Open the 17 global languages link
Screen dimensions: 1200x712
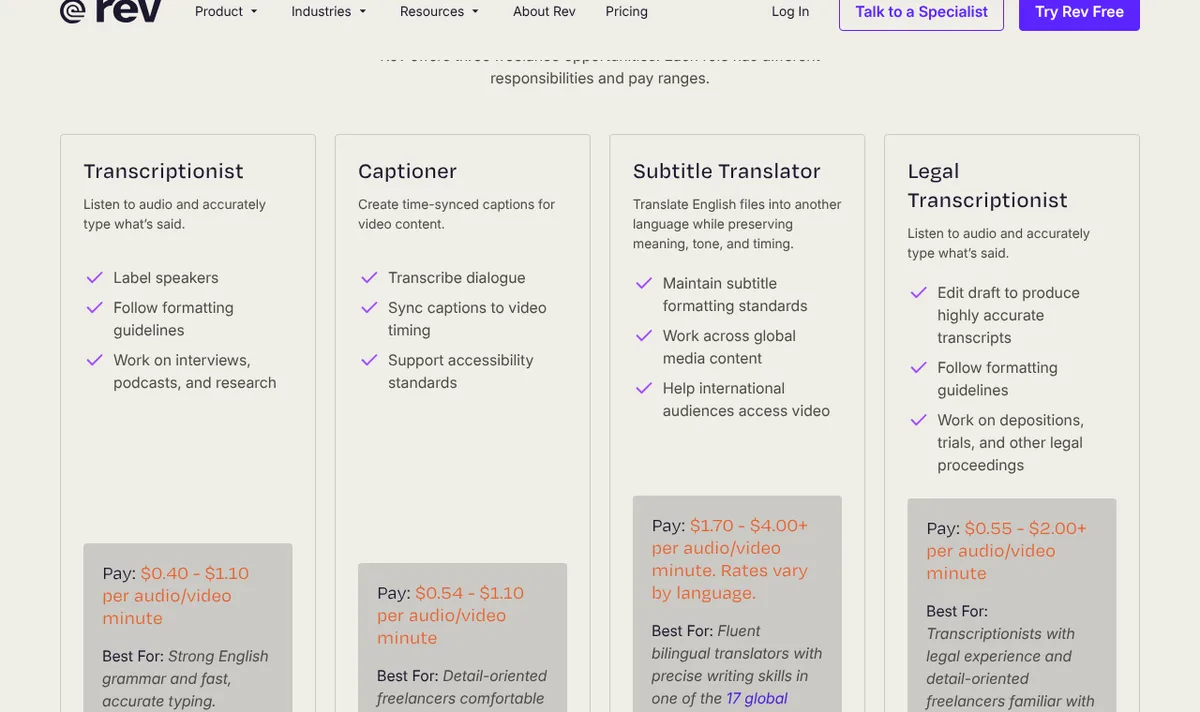(x=757, y=698)
